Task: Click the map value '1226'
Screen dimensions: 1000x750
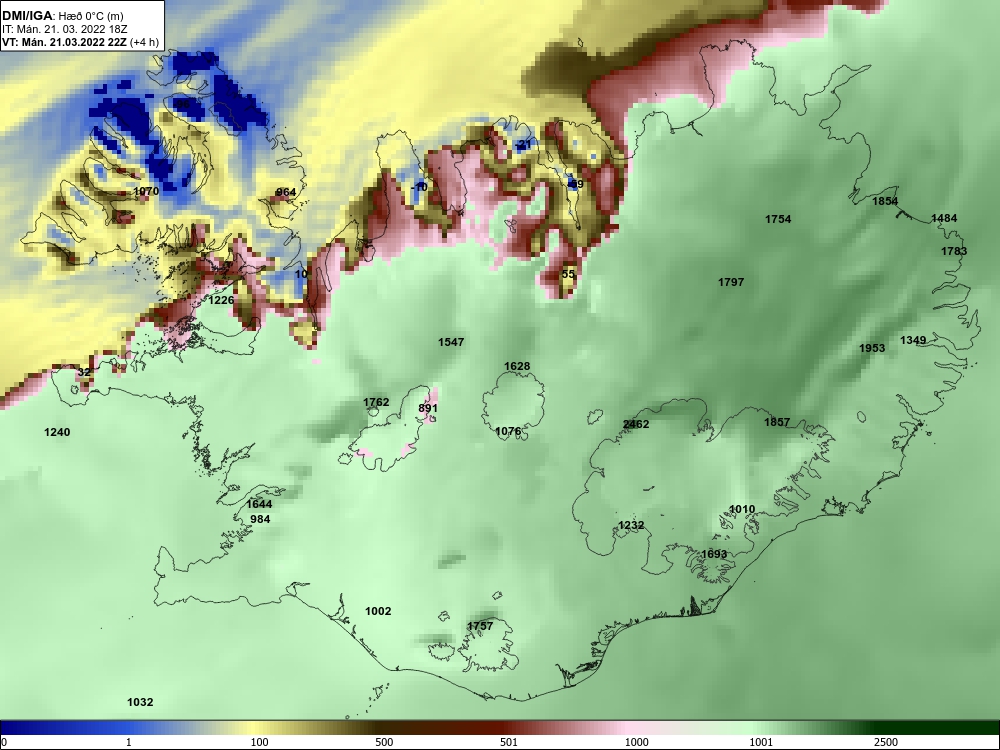Action: point(222,300)
